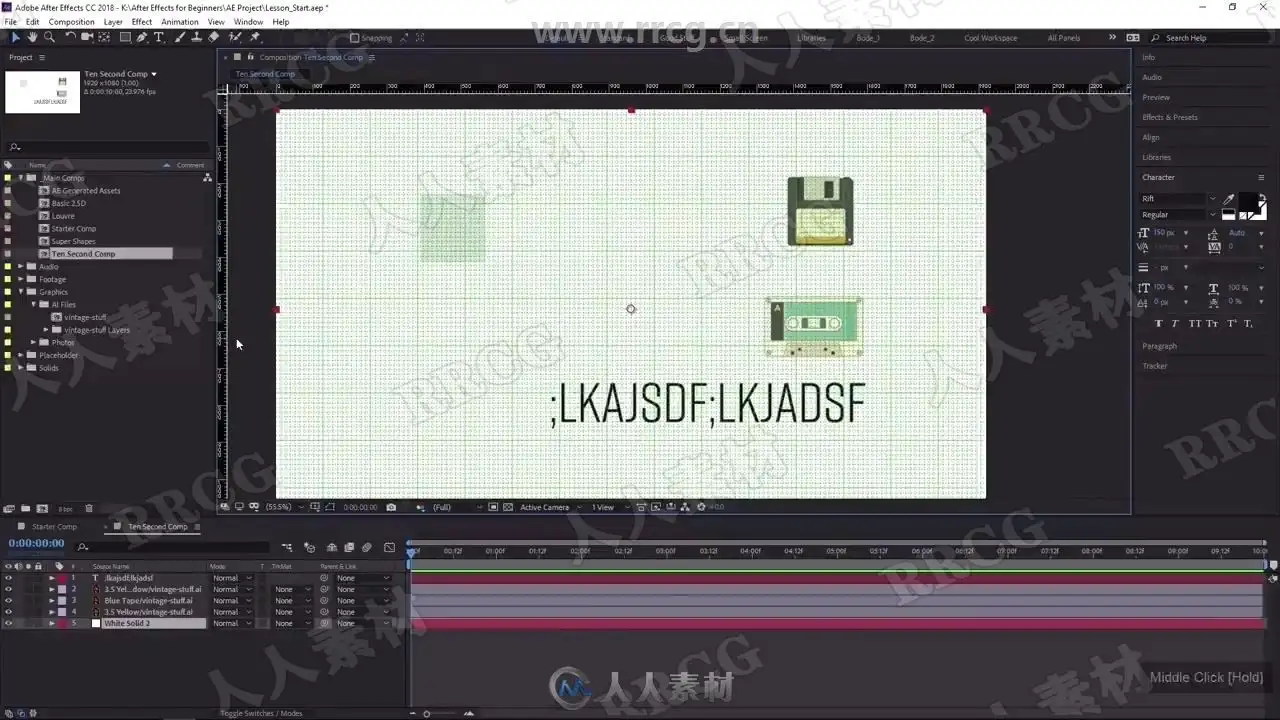This screenshot has height=720, width=1280.
Task: Select the Zoom magnifier tool
Action: click(x=49, y=37)
